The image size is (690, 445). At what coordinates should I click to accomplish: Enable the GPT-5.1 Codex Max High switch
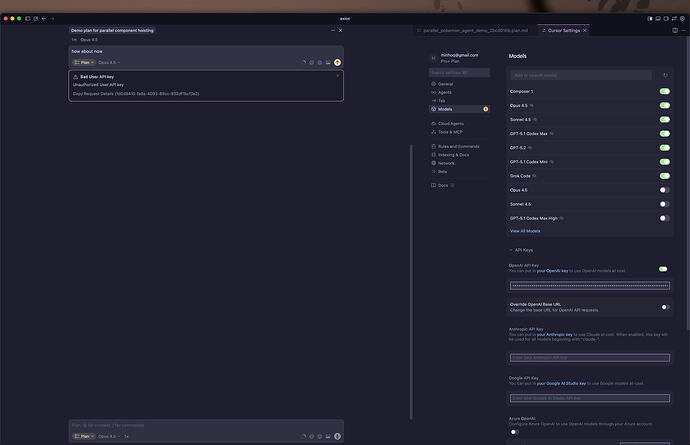click(664, 218)
